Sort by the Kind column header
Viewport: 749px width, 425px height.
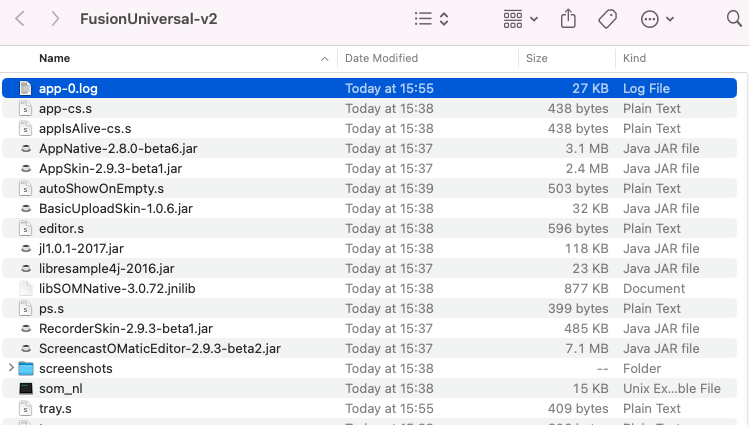(634, 59)
